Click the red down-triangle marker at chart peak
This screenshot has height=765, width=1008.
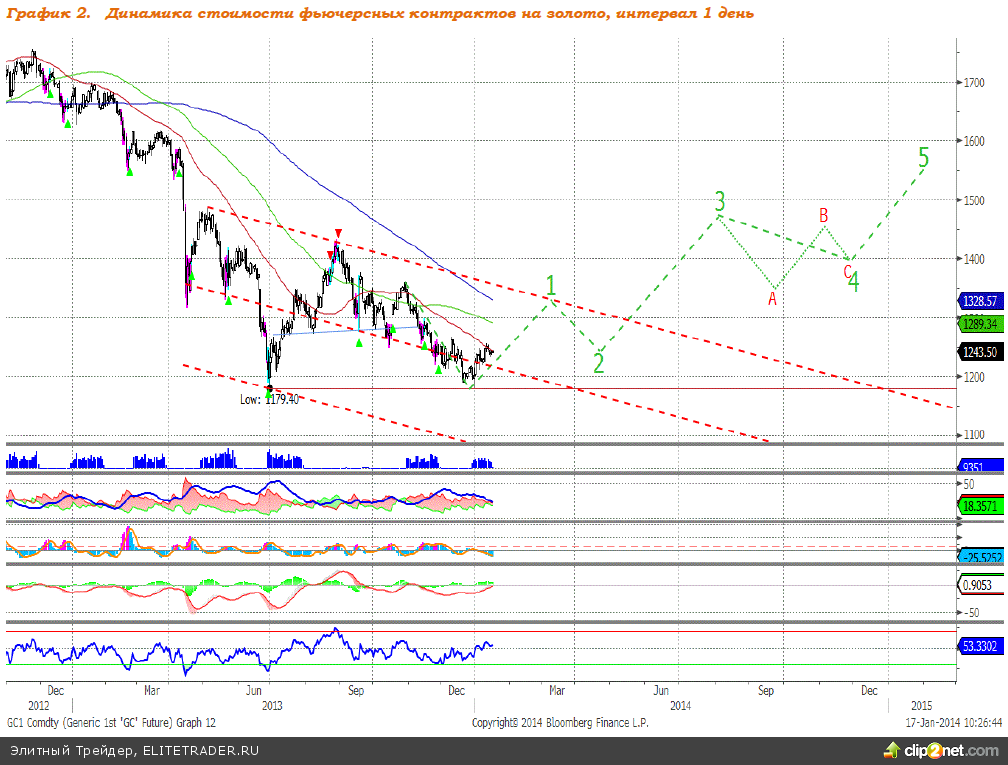click(x=338, y=232)
